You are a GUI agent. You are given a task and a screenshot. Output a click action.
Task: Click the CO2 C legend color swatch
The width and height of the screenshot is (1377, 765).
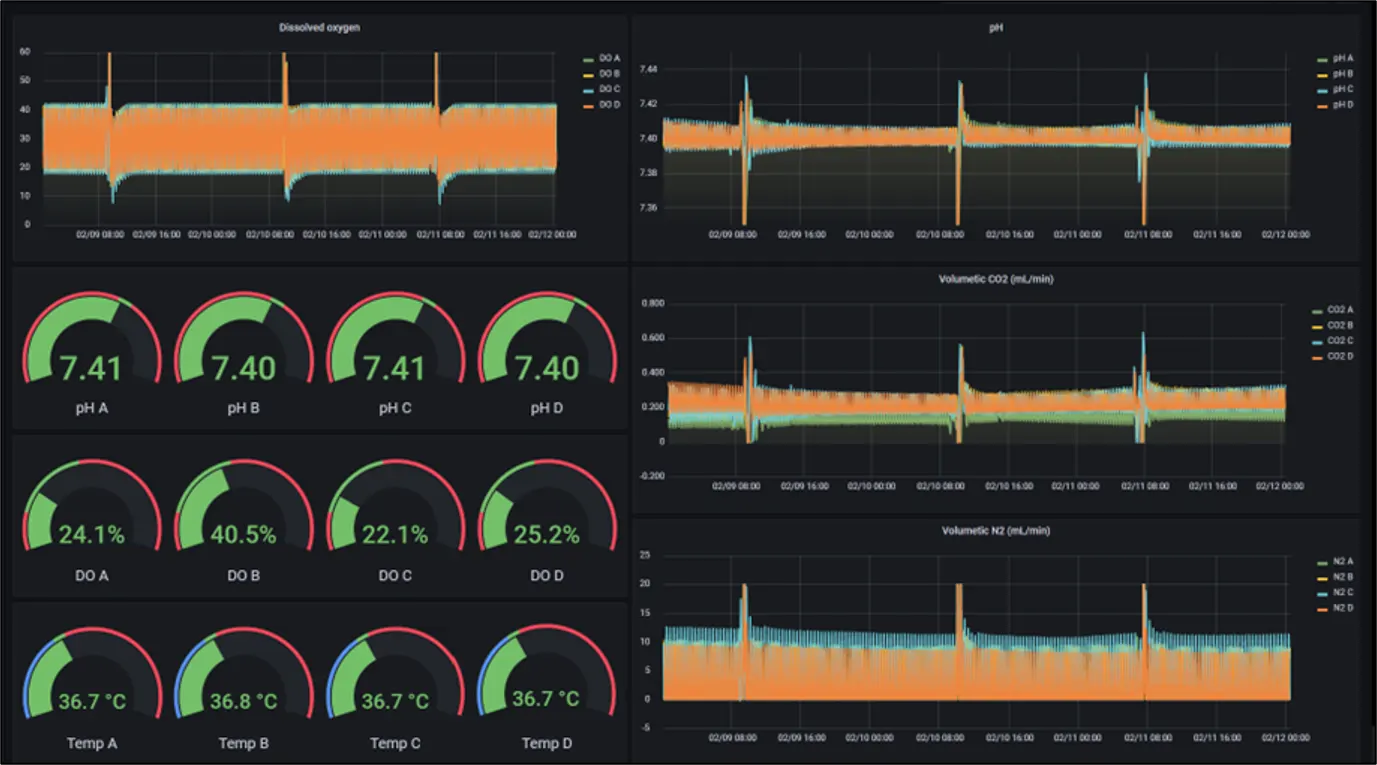point(1317,341)
